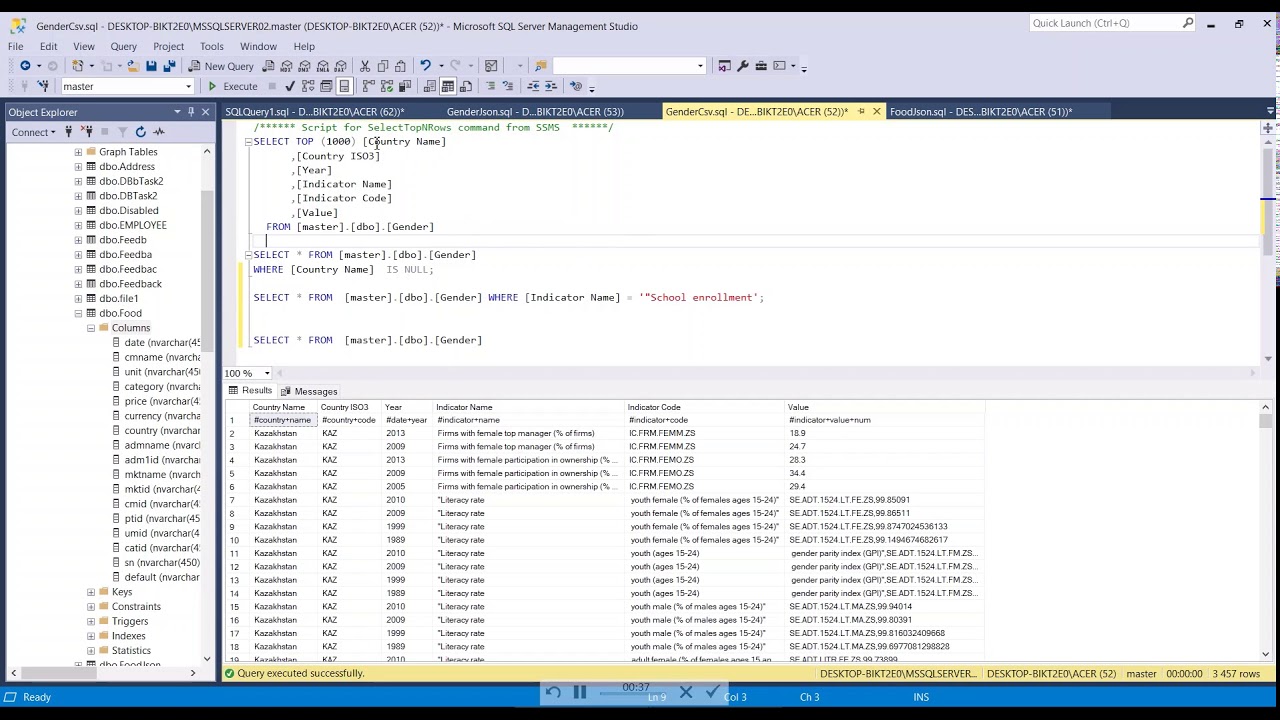The width and height of the screenshot is (1280, 720).
Task: Click the Toolbox icon in toolbar
Action: [x=761, y=66]
